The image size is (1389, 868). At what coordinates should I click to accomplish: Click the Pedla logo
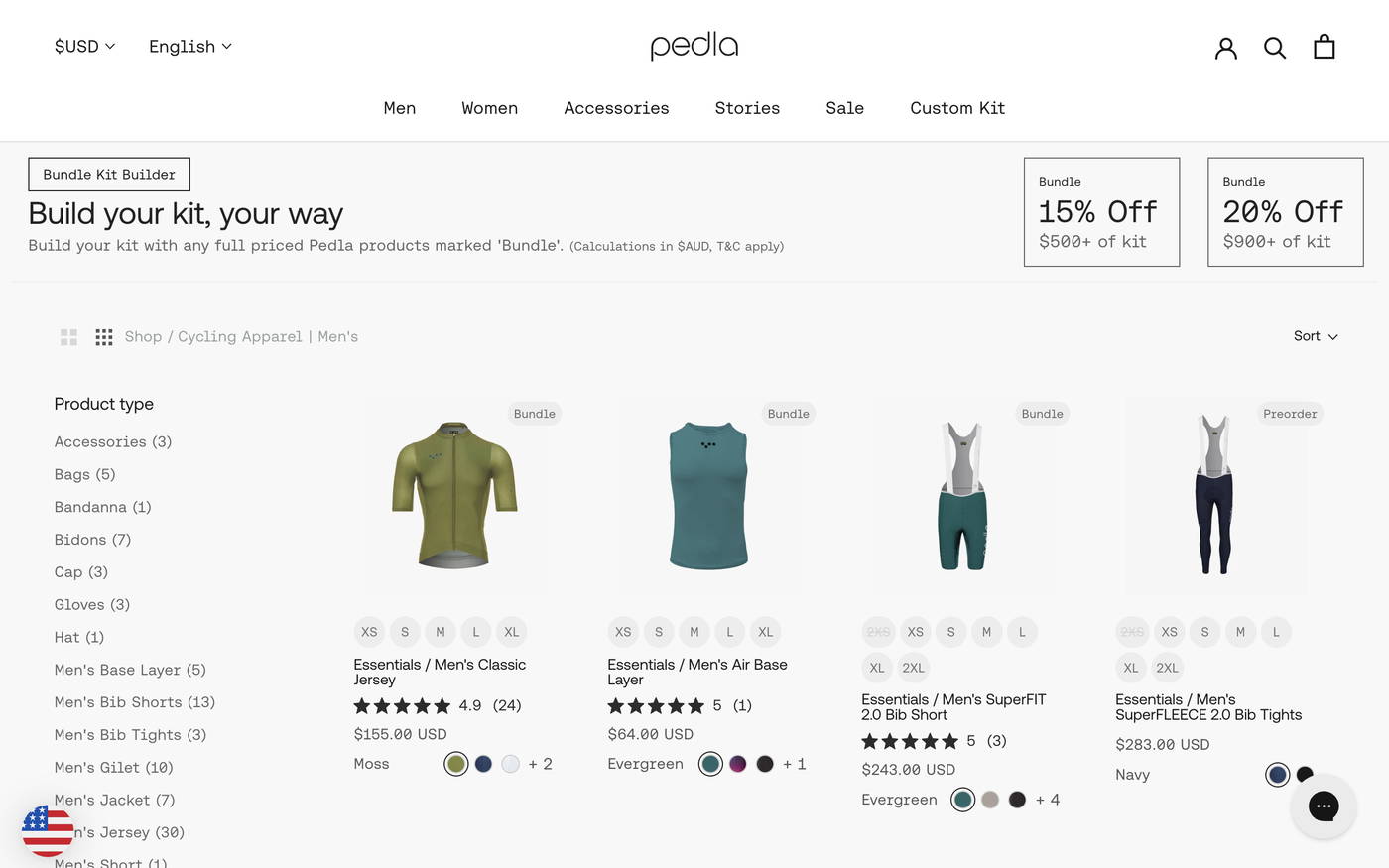694,45
